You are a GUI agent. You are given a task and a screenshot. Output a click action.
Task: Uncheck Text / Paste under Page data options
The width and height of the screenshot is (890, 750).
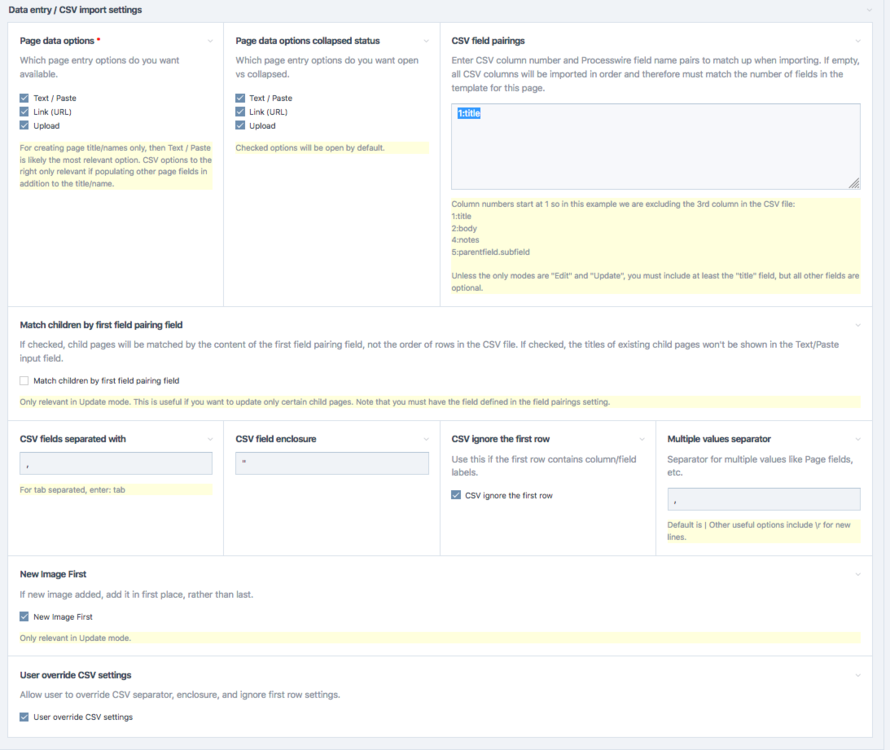(x=24, y=98)
